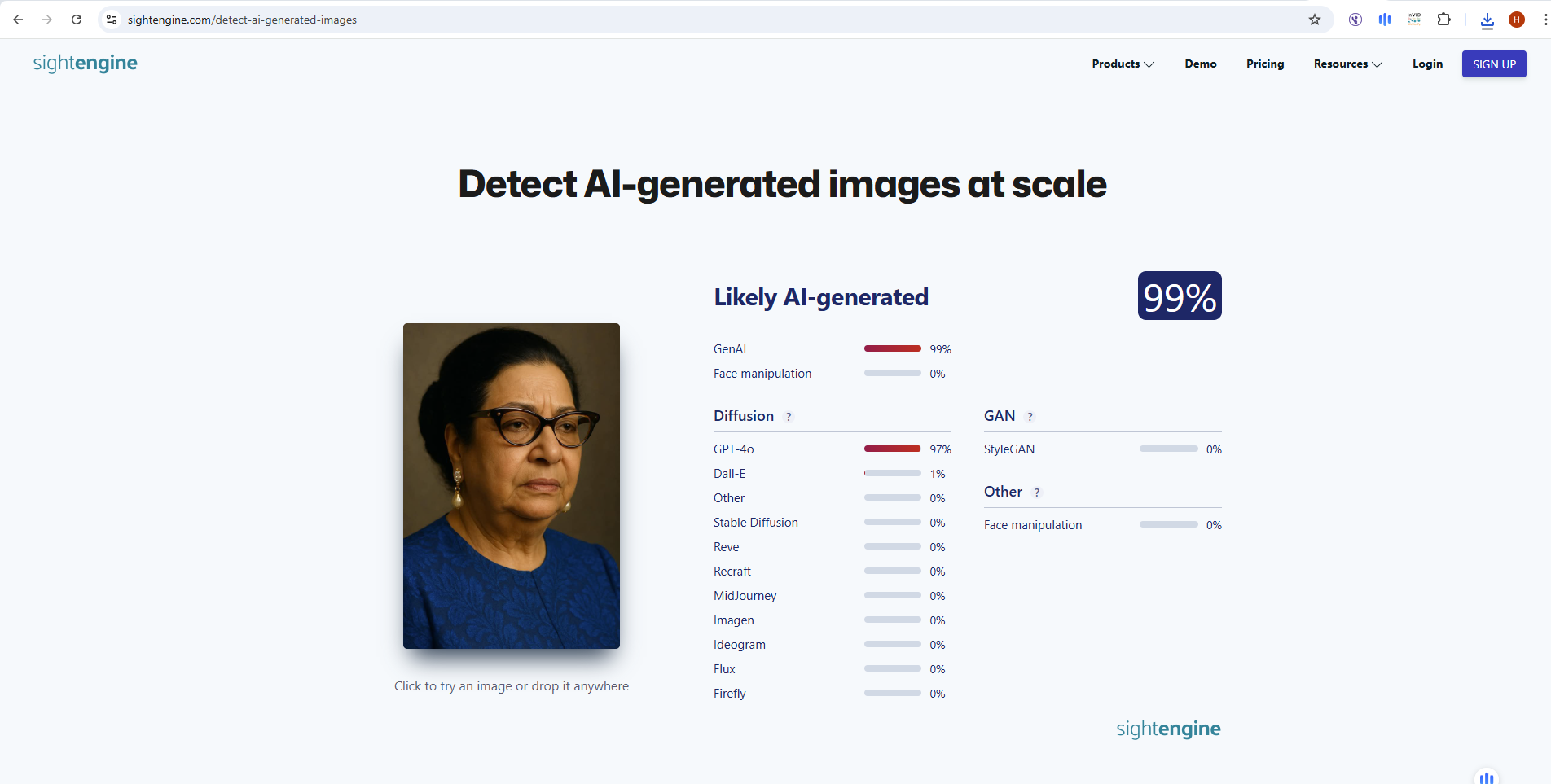Viewport: 1551px width, 784px height.
Task: Open the browser extensions puzzle menu
Action: [x=1443, y=19]
